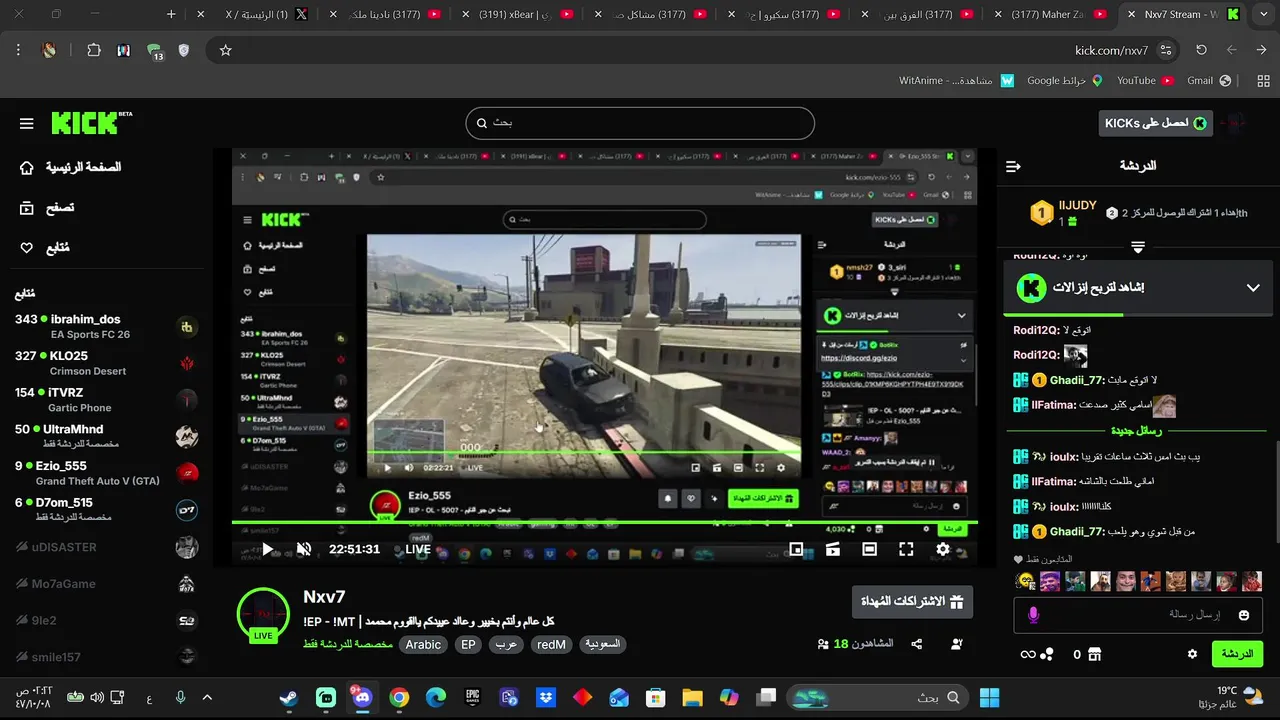The width and height of the screenshot is (1280, 720).
Task: Click the follow user icon
Action: click(x=957, y=645)
